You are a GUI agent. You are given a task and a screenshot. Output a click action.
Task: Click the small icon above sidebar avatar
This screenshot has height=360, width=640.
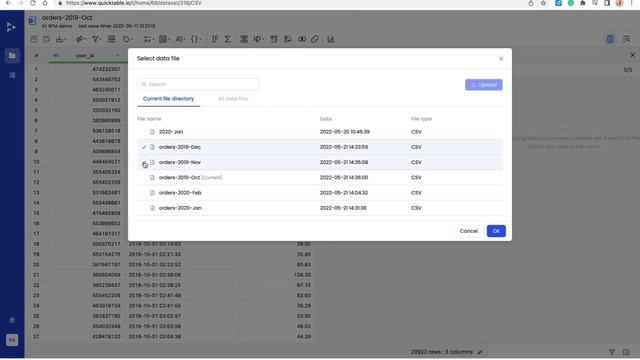tap(12, 320)
